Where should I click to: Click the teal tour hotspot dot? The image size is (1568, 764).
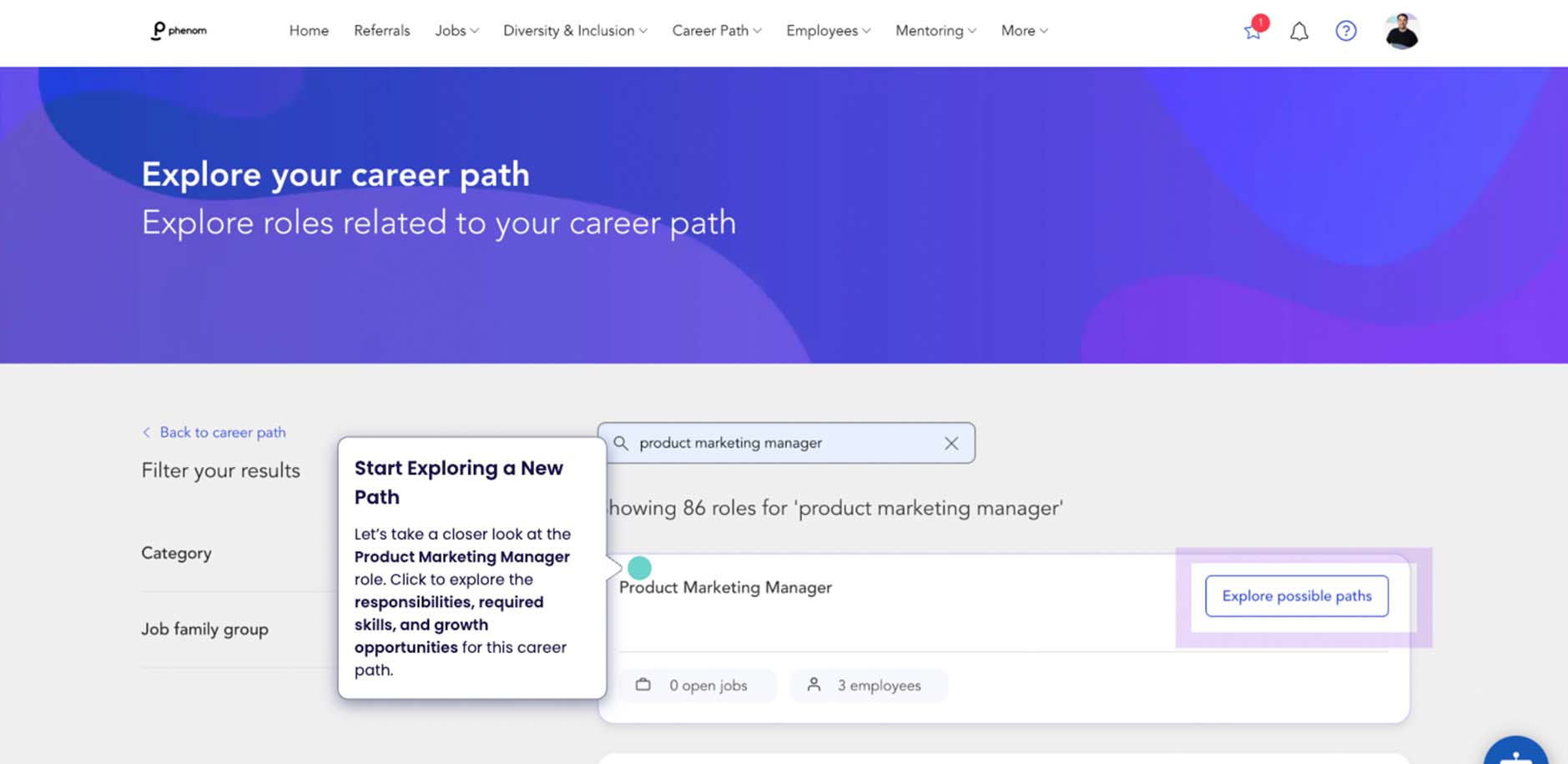pyautogui.click(x=639, y=568)
